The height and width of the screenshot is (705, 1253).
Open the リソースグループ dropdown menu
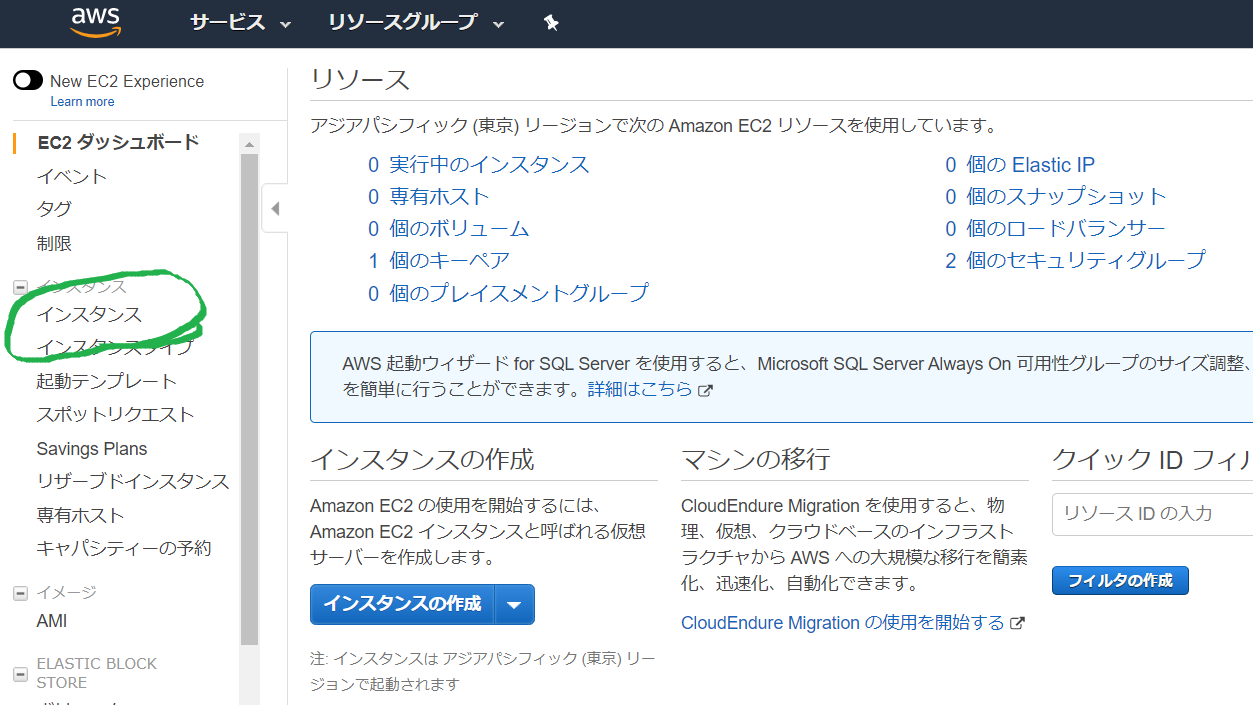[416, 22]
